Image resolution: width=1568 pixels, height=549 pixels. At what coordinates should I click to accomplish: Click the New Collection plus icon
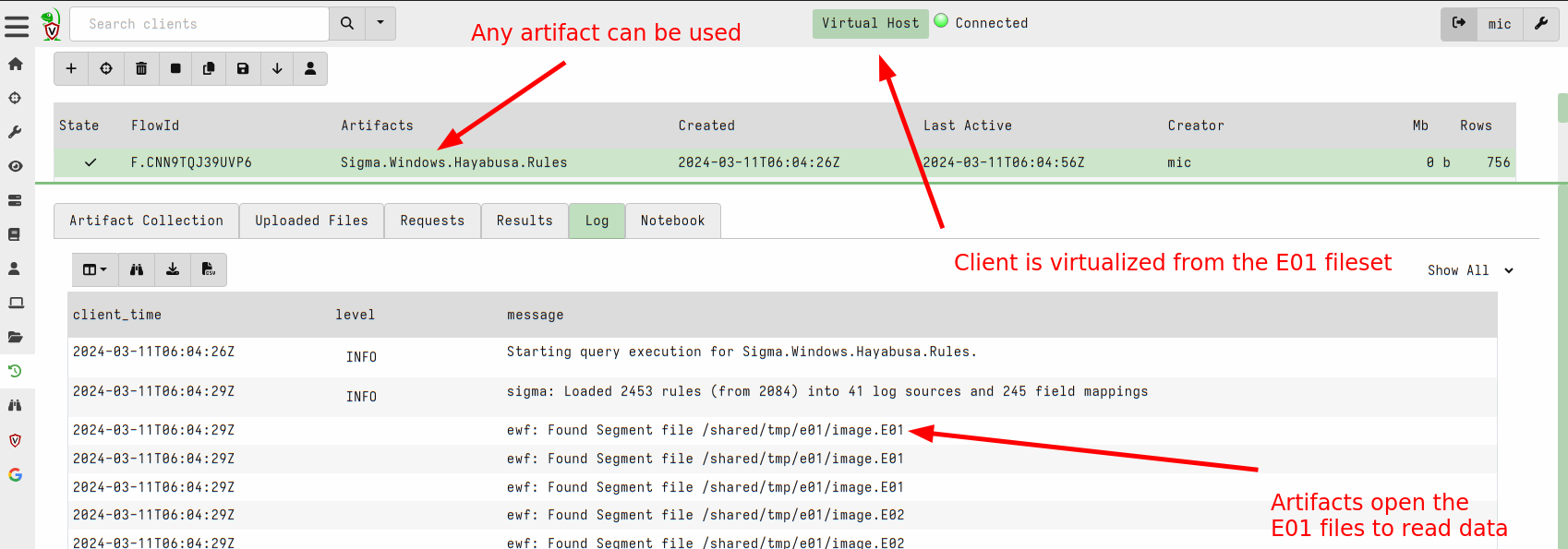(x=71, y=69)
